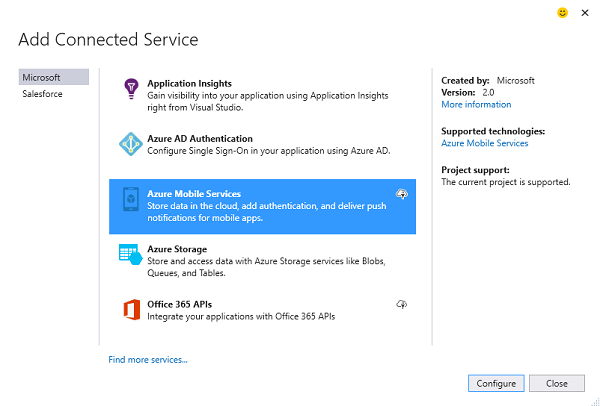
Task: Click the 'Created by: Microsoft' text
Action: [x=488, y=80]
